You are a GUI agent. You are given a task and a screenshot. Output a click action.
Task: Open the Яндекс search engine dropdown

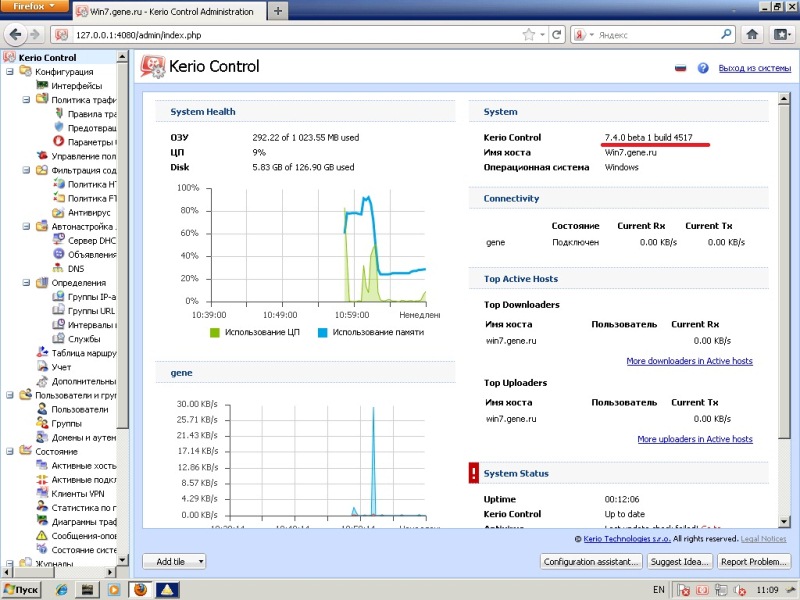584,35
